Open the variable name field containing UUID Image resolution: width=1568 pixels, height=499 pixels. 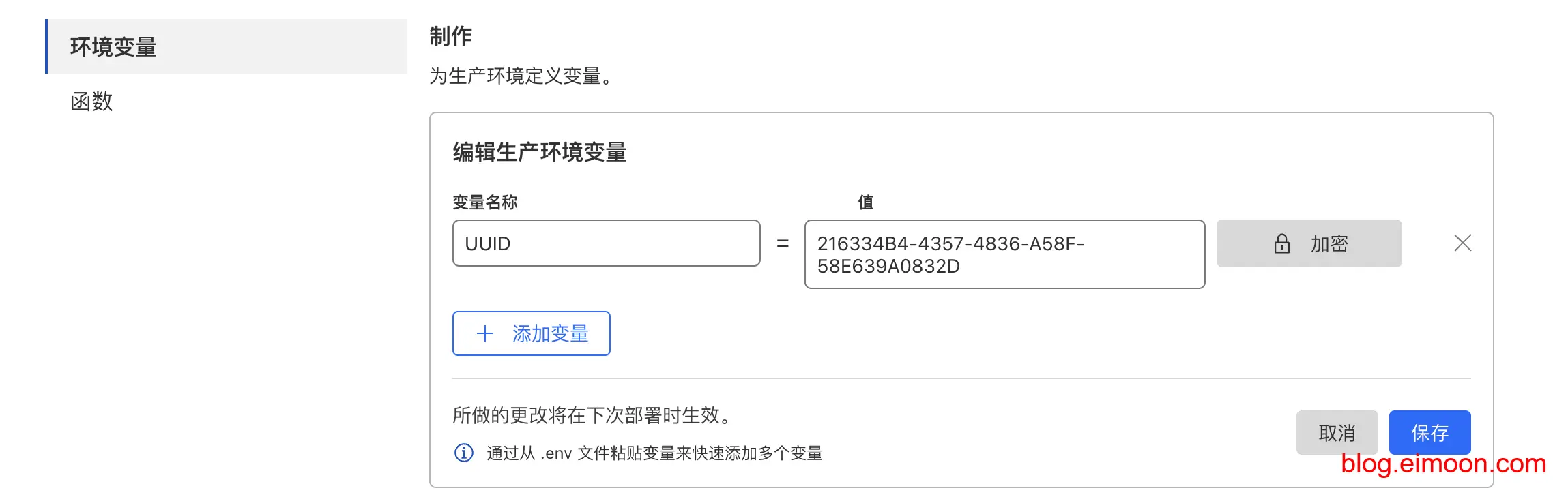pyautogui.click(x=606, y=243)
